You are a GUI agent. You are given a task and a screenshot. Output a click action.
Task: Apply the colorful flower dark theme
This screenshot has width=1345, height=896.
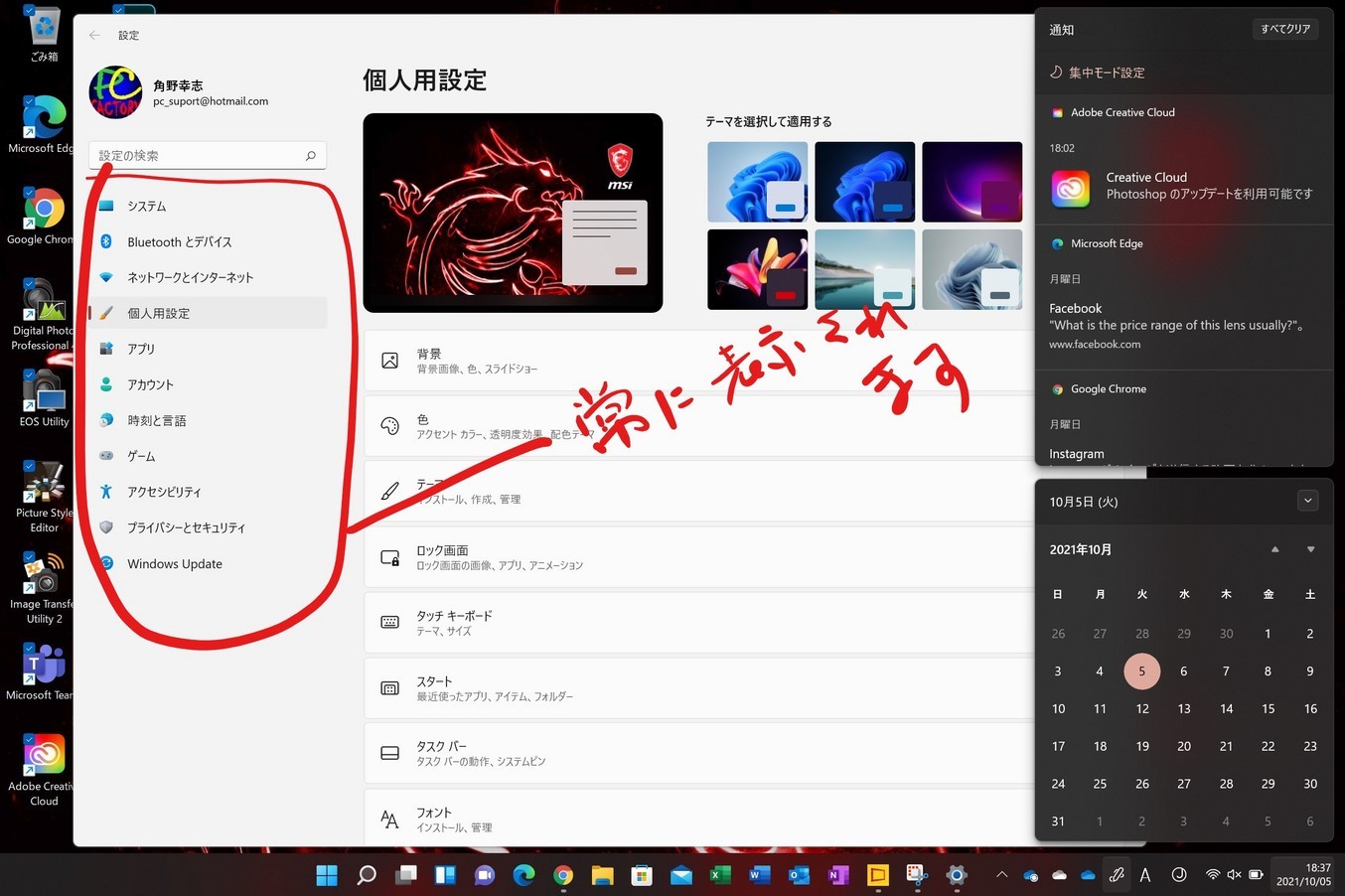click(x=757, y=269)
